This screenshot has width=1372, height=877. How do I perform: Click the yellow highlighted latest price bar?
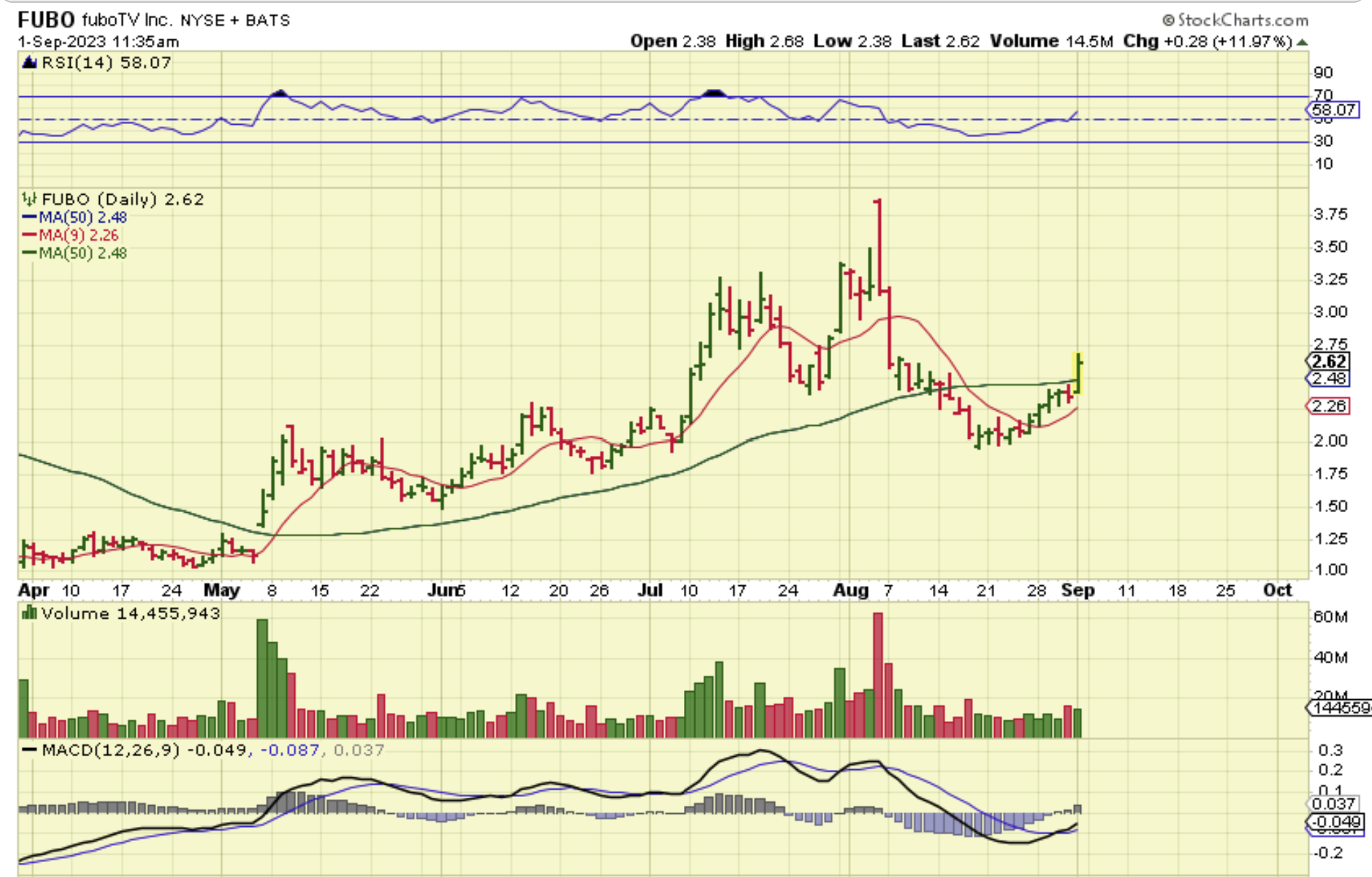point(1078,373)
